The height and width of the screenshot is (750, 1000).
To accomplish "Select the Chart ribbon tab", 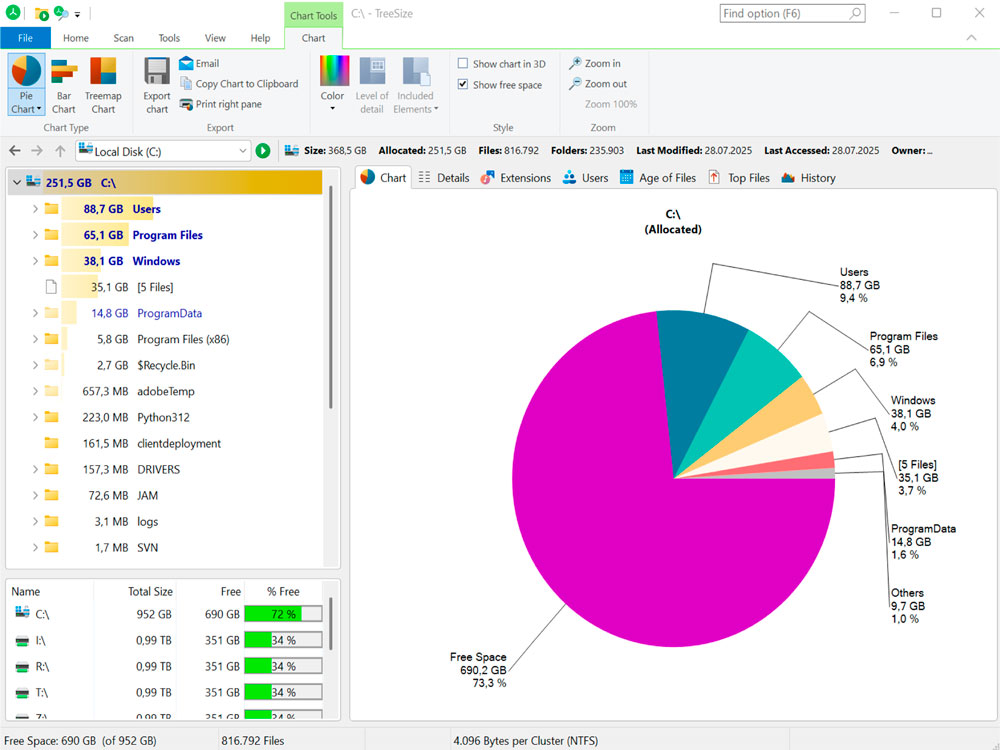I will pos(313,38).
